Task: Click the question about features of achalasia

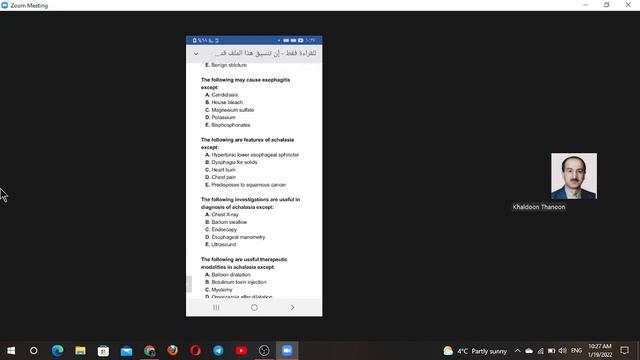Action: [x=247, y=143]
